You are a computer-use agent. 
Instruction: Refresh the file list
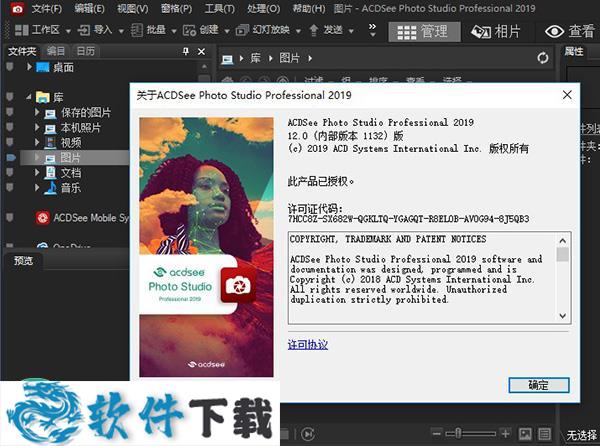pyautogui.click(x=543, y=58)
